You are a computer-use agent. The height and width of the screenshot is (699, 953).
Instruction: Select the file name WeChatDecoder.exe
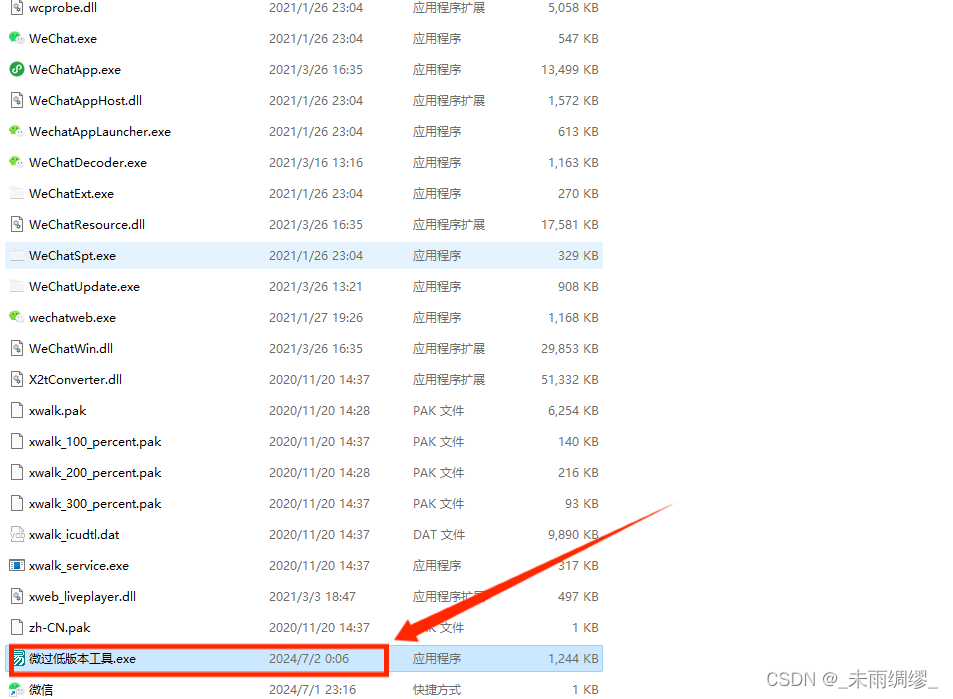pos(88,162)
